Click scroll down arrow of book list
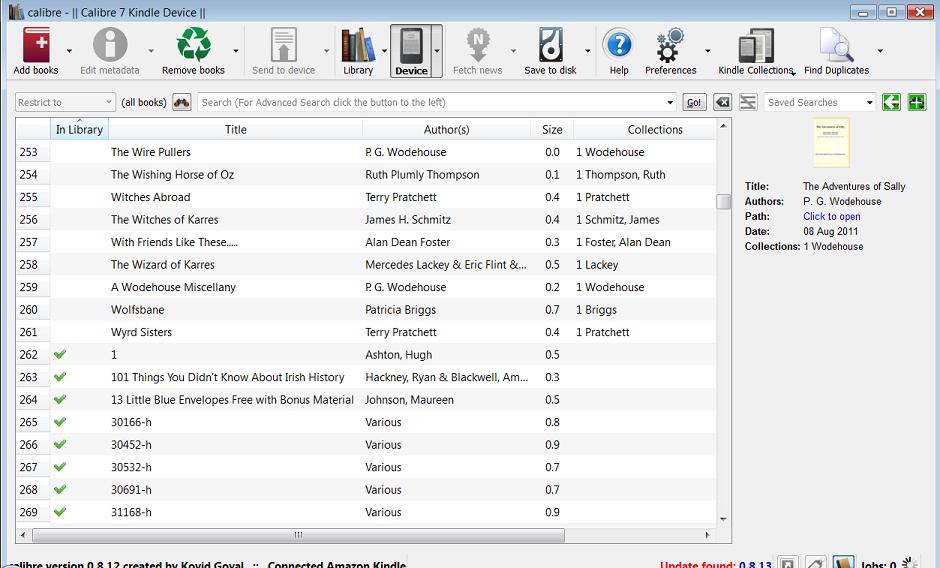The height and width of the screenshot is (568, 940). click(724, 519)
